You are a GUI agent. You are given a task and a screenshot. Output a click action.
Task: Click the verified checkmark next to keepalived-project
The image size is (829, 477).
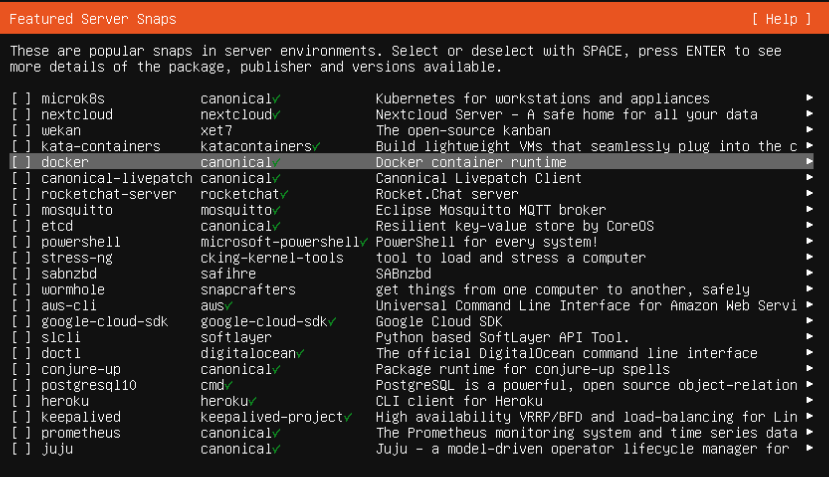348,417
